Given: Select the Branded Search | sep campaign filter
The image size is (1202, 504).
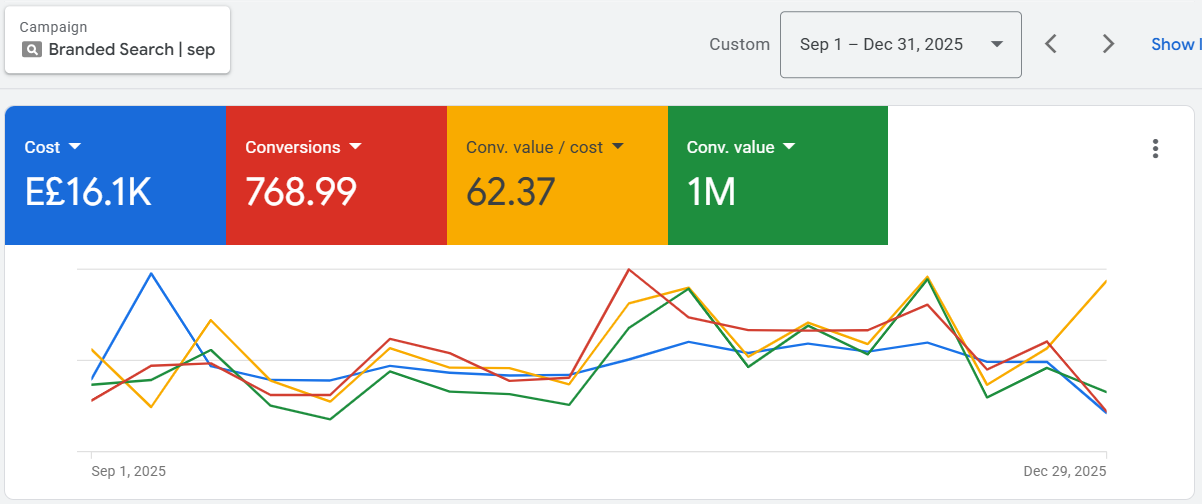Looking at the screenshot, I should click(x=131, y=50).
